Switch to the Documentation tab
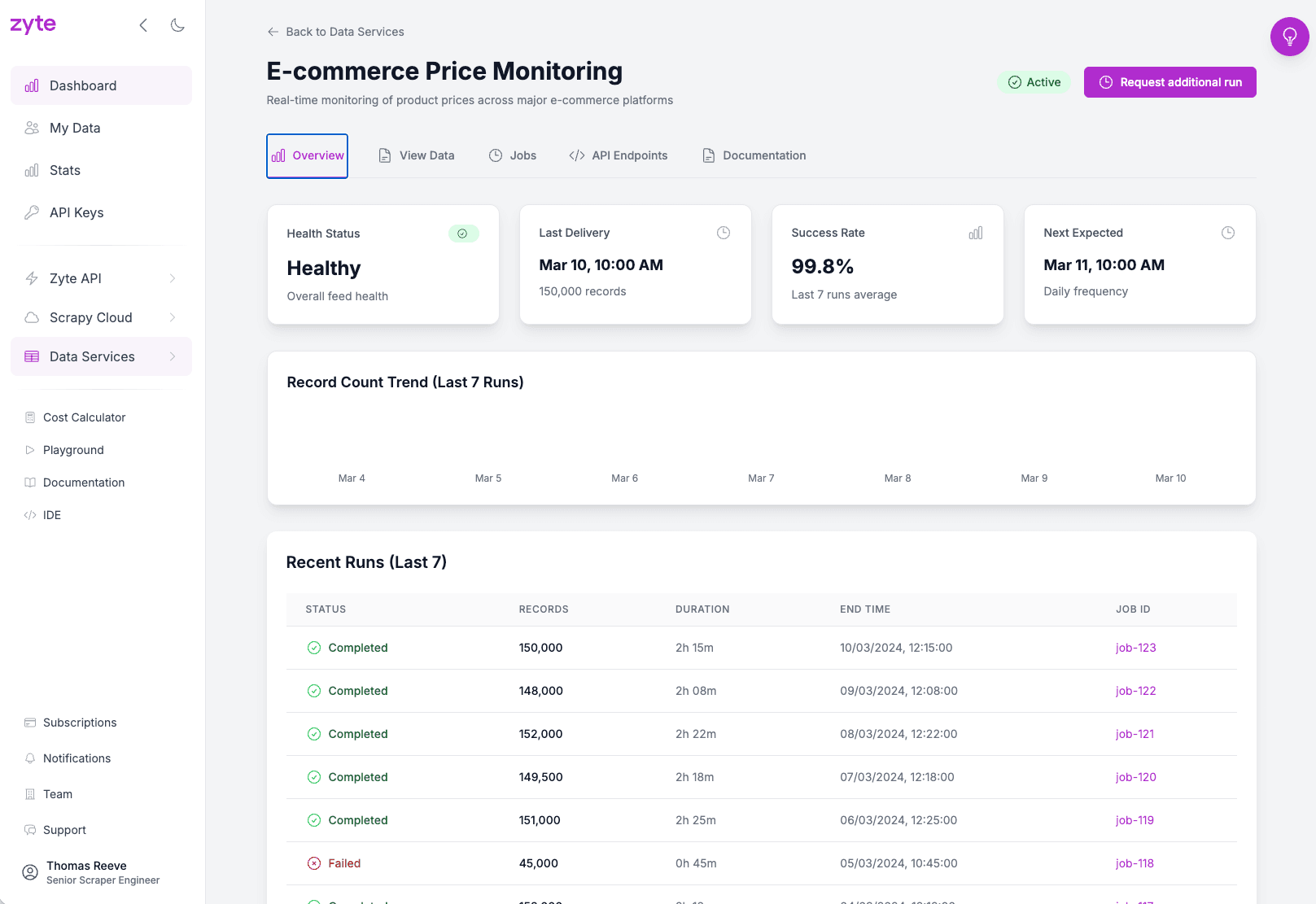The image size is (1316, 904). click(x=754, y=155)
